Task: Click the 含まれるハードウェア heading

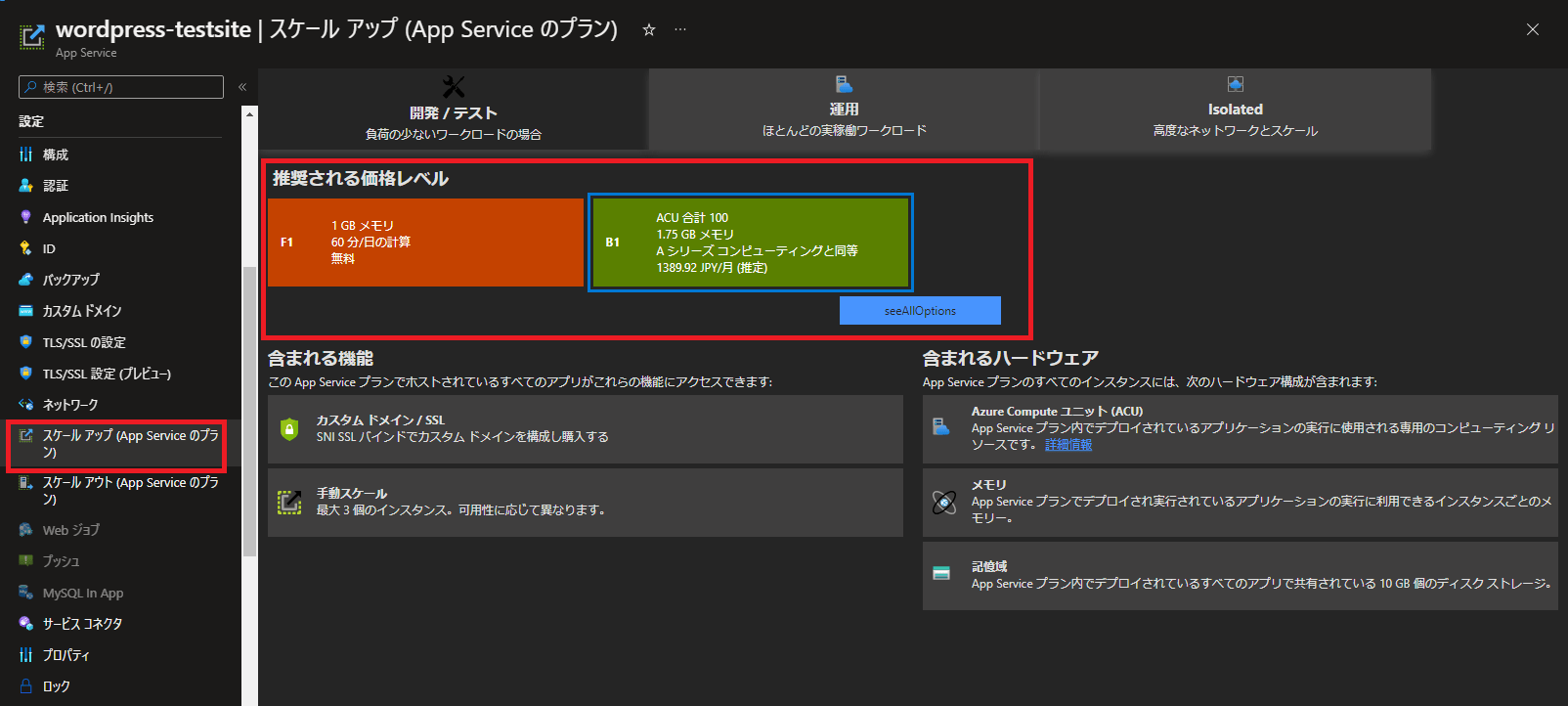Action: point(1011,358)
